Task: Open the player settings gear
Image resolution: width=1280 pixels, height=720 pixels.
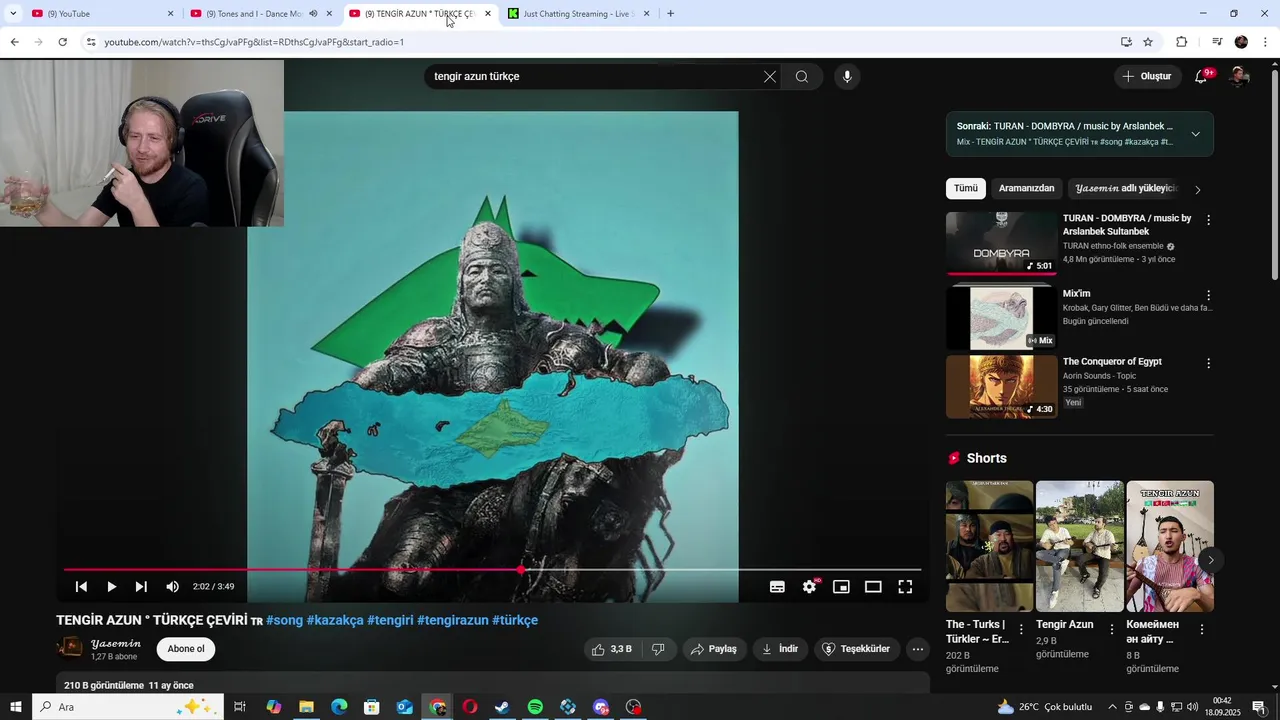Action: click(809, 587)
